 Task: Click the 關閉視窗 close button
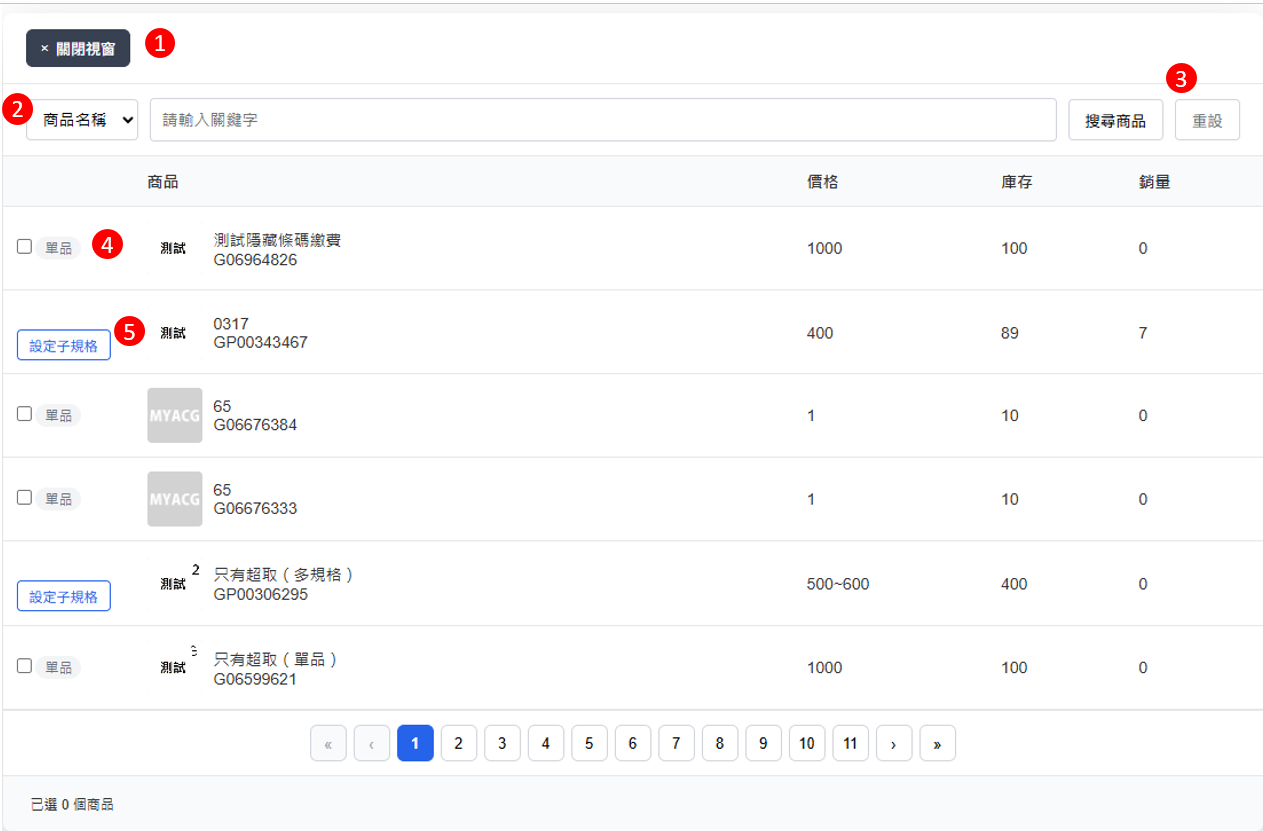78,48
